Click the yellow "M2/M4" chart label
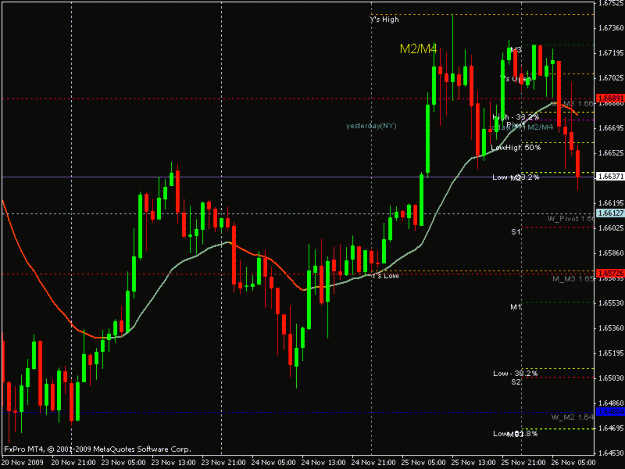This screenshot has height=469, width=625. [418, 49]
